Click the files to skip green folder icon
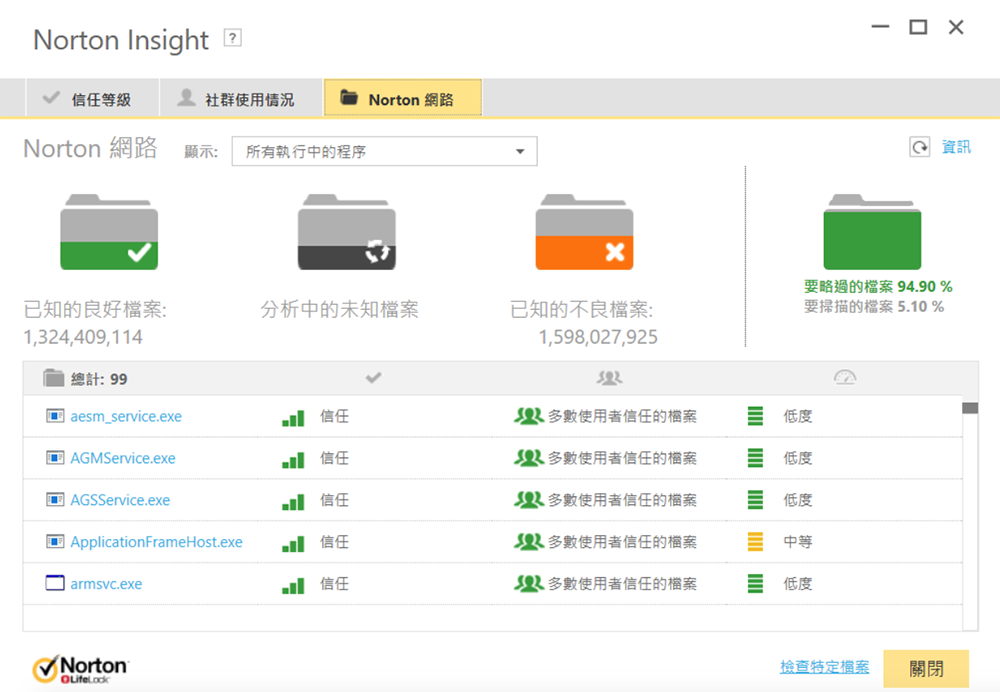The height and width of the screenshot is (692, 1000). pyautogui.click(x=872, y=232)
